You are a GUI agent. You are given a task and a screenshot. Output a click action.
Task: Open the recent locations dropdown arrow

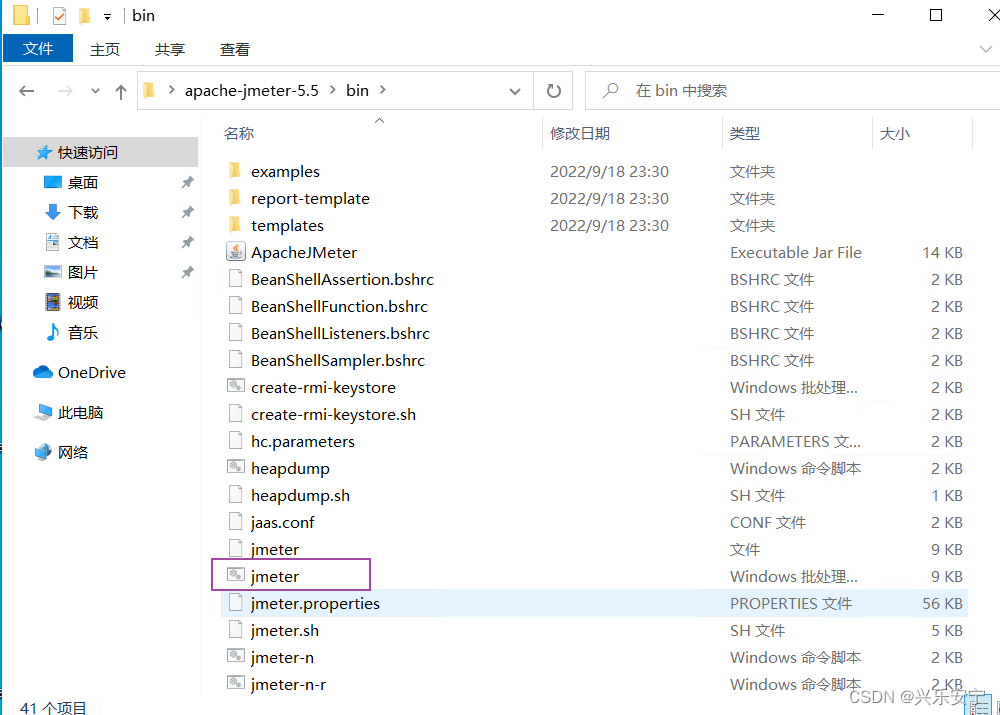pyautogui.click(x=95, y=91)
